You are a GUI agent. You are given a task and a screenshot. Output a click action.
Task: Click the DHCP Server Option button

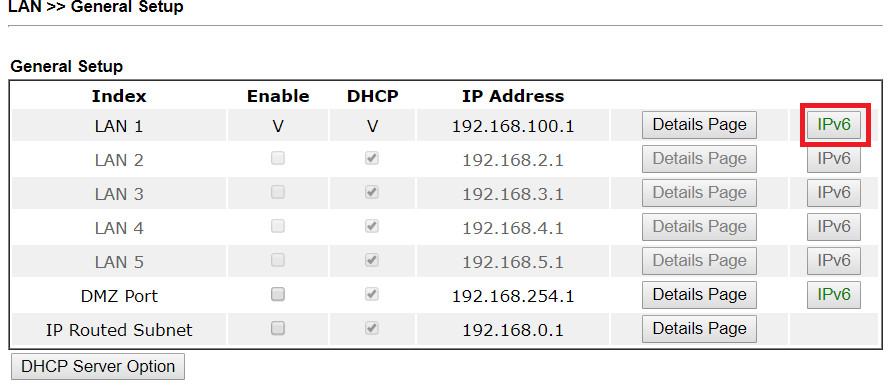[x=98, y=367]
